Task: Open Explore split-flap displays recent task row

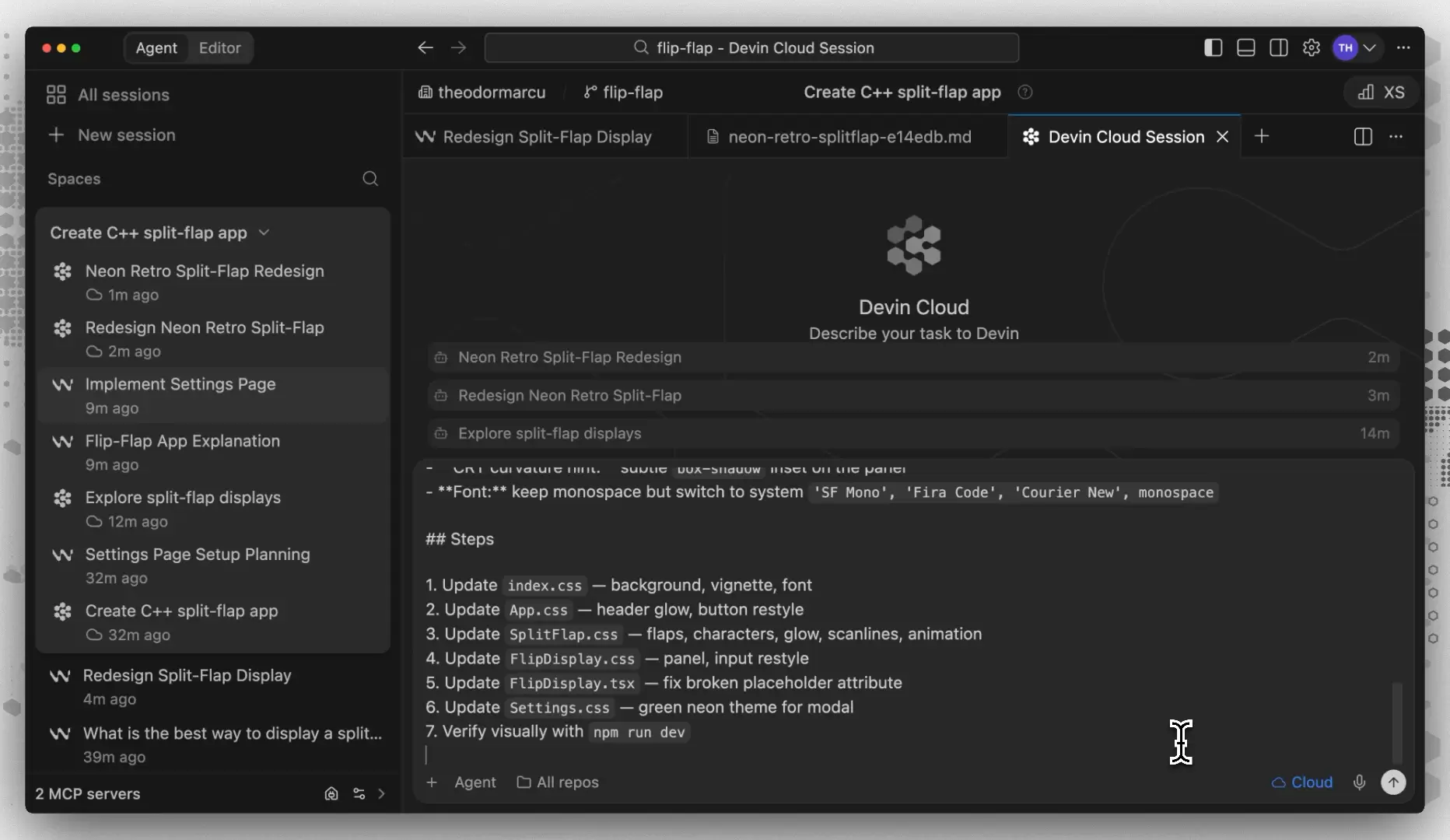Action: click(912, 433)
